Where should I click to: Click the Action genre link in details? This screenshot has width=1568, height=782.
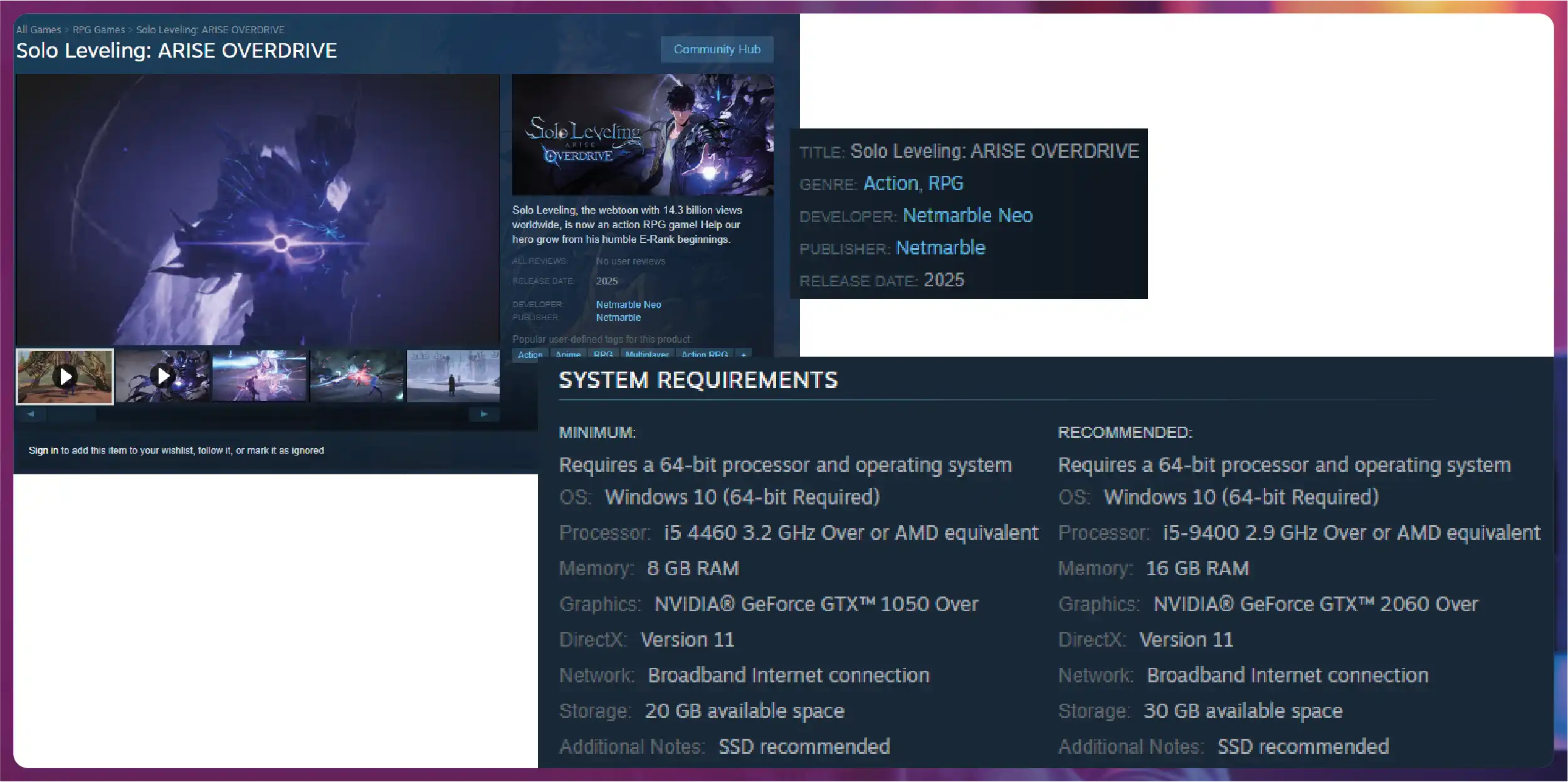click(890, 183)
